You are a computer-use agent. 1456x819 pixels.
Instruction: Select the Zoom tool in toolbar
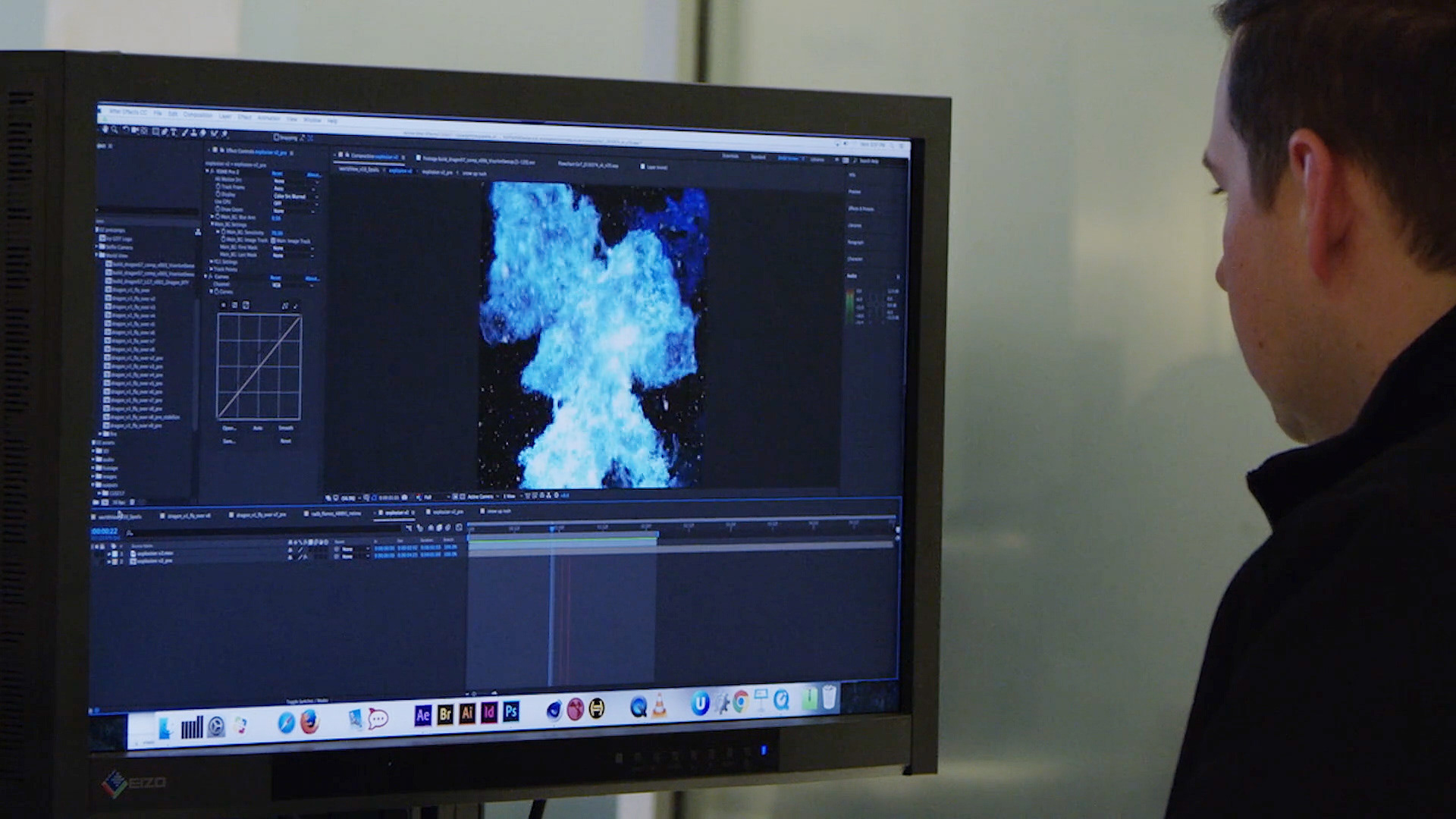(115, 130)
